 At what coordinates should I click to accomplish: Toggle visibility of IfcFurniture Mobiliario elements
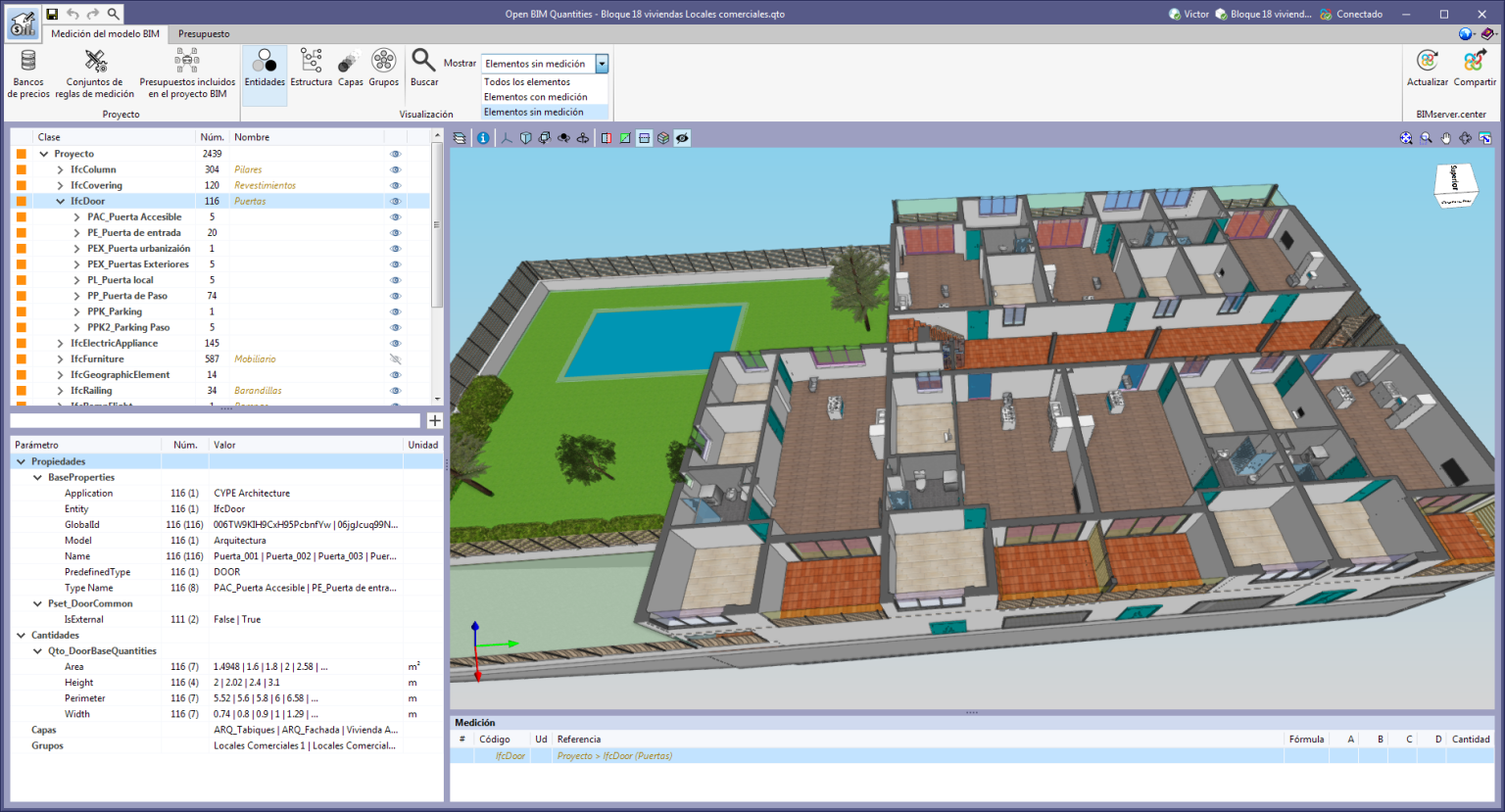(x=395, y=358)
